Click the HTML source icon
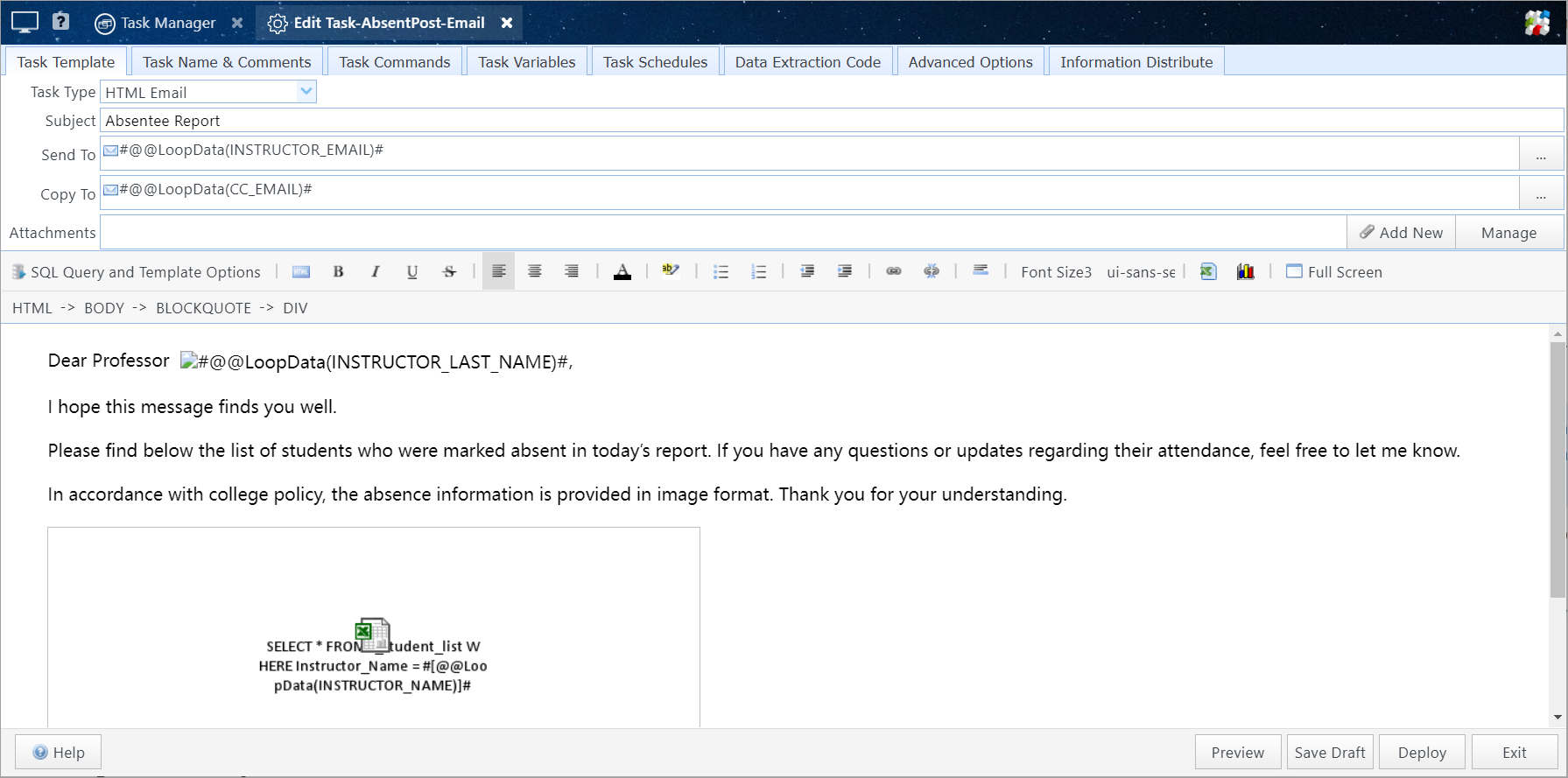Screen dimensions: 1568x778 point(301,272)
